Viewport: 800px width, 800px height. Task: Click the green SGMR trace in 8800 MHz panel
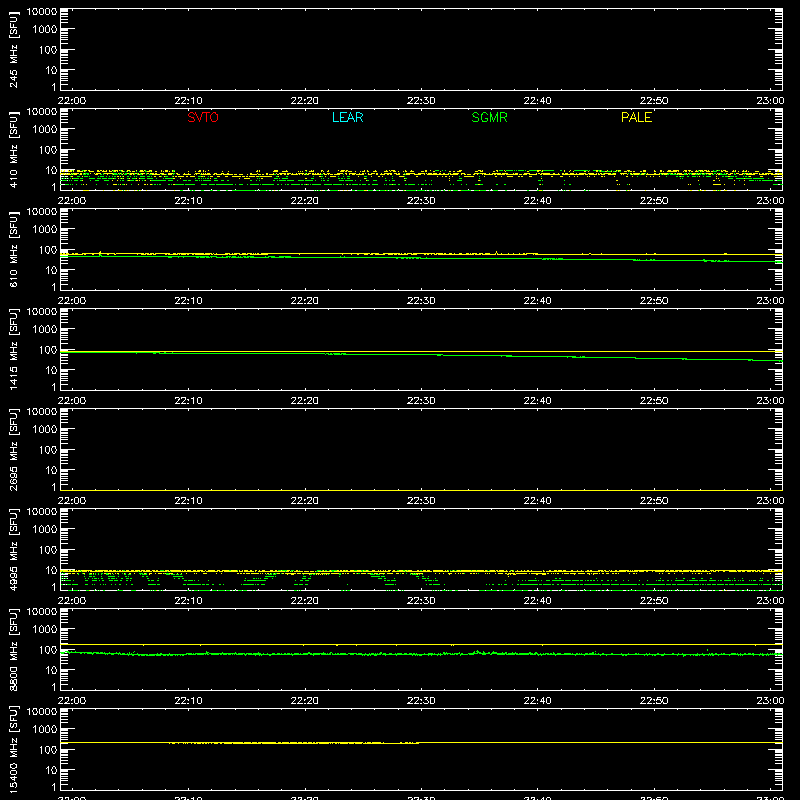coord(421,654)
